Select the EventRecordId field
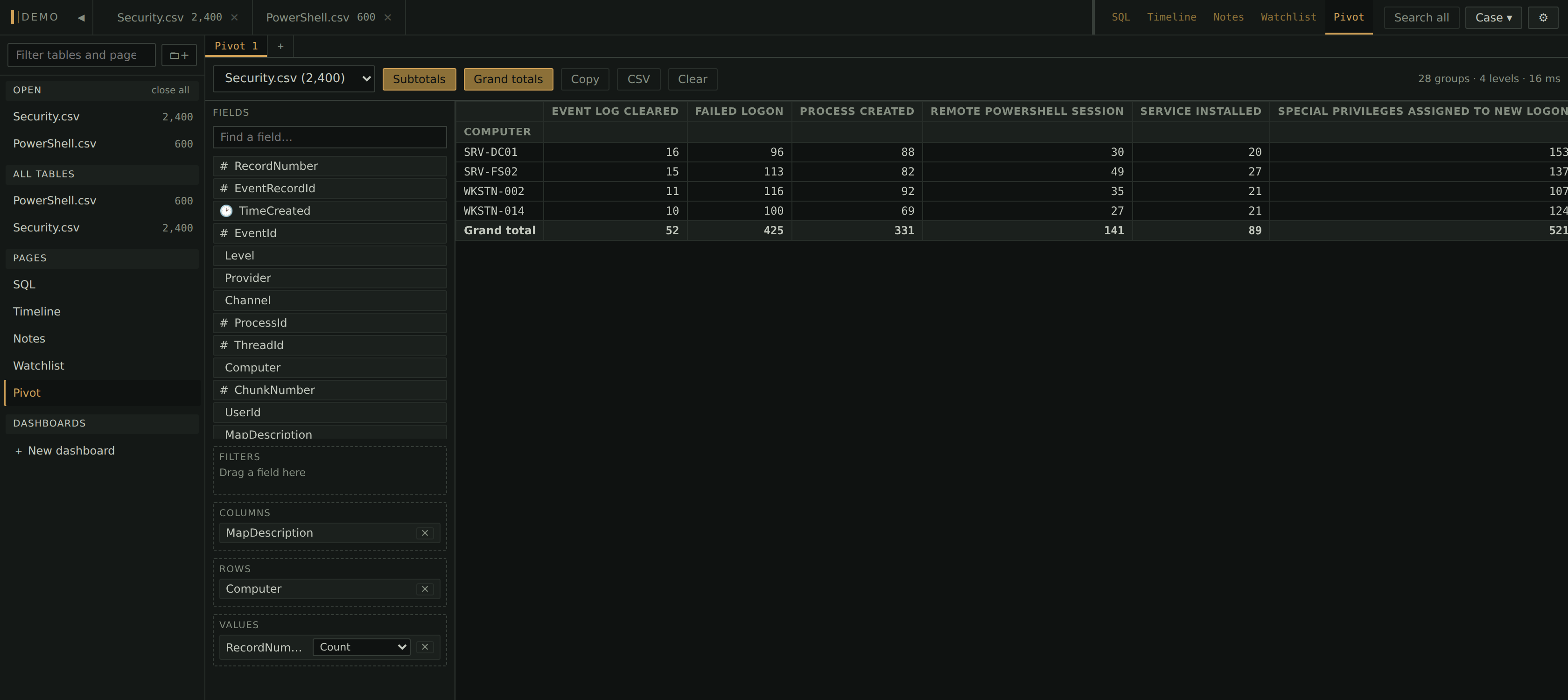Screen dimensions: 1568x700 [329, 189]
